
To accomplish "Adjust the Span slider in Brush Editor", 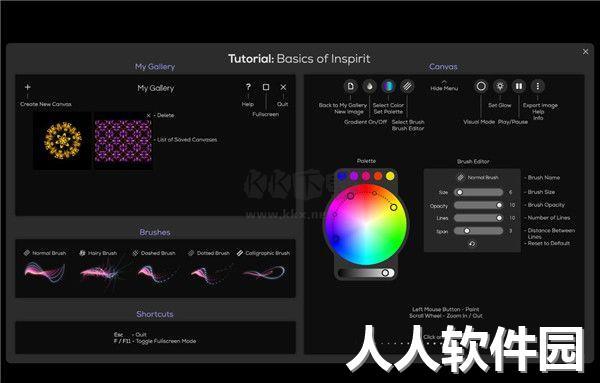I will [478, 231].
